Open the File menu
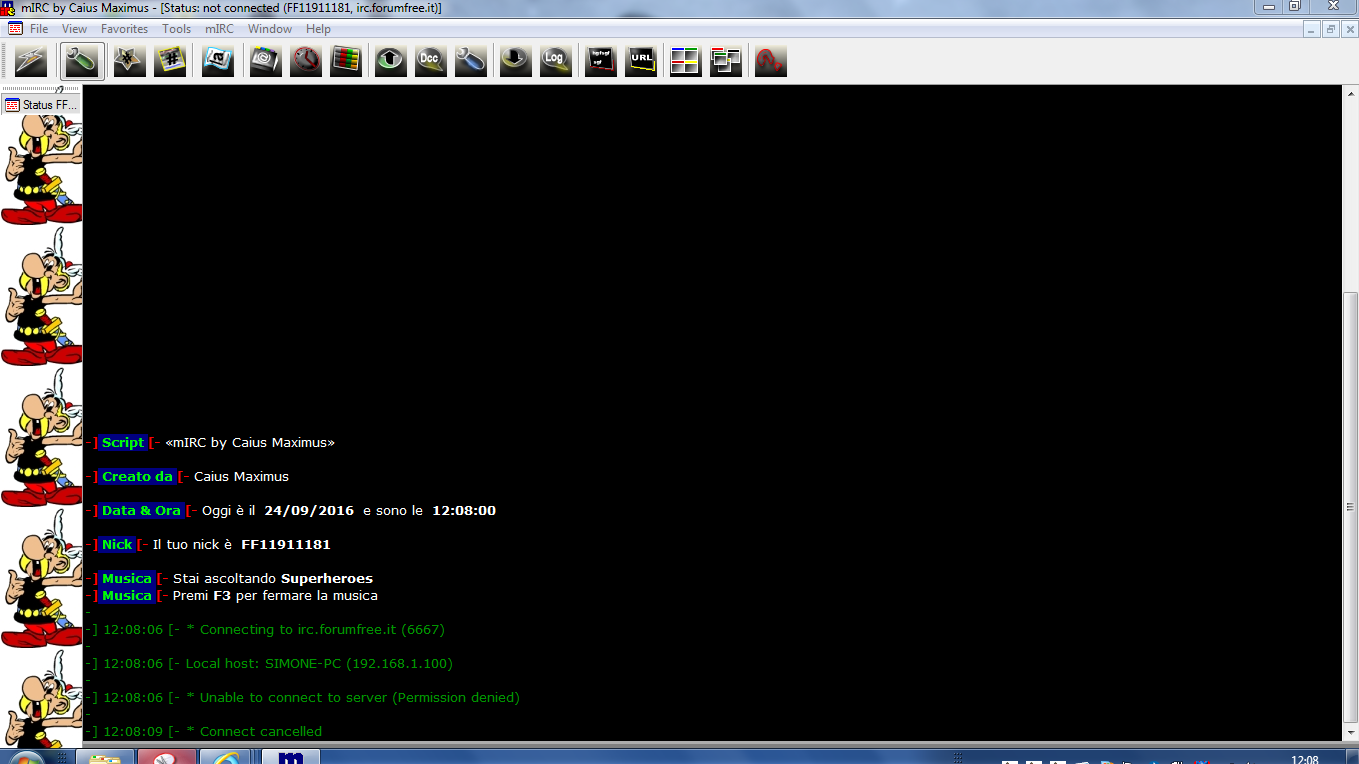The image size is (1359, 764). click(39, 29)
